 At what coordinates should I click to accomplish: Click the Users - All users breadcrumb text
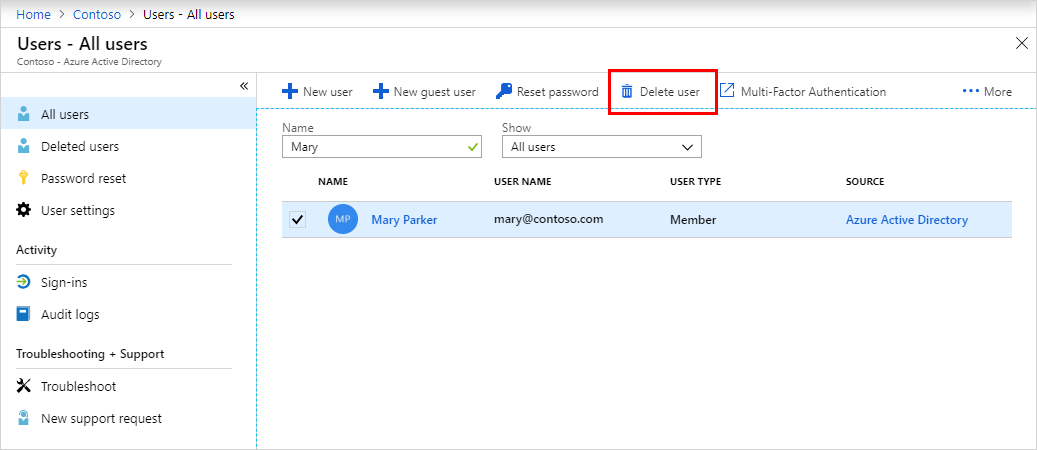(x=188, y=14)
